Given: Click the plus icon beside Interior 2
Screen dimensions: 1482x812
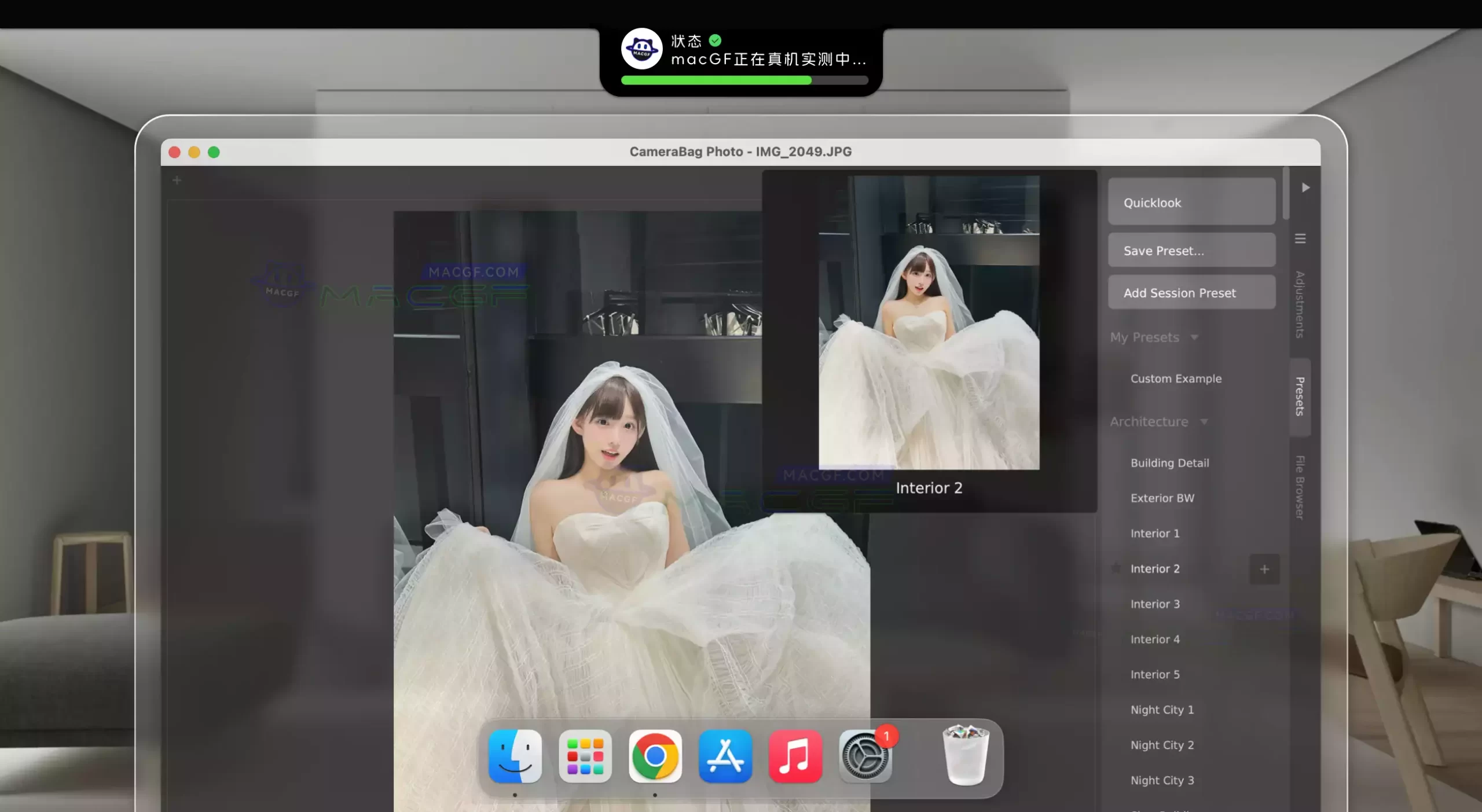Looking at the screenshot, I should click(1264, 569).
